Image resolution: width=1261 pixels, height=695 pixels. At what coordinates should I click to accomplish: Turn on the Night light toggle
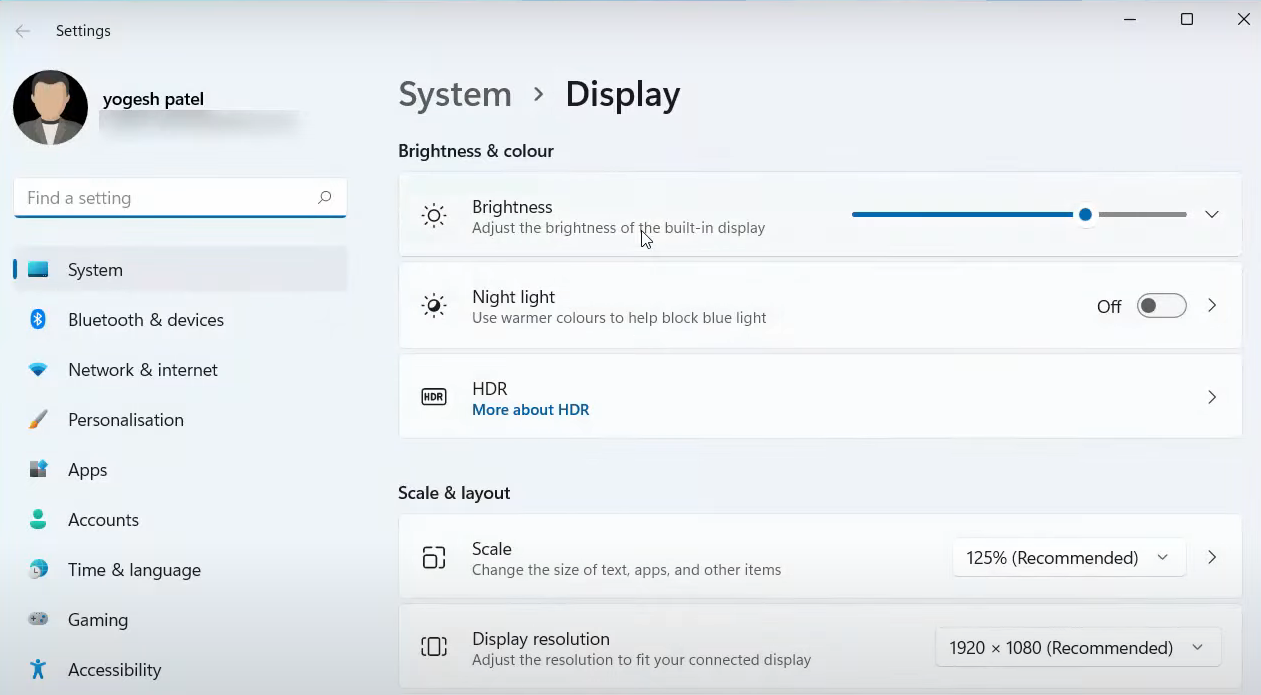[x=1161, y=306]
